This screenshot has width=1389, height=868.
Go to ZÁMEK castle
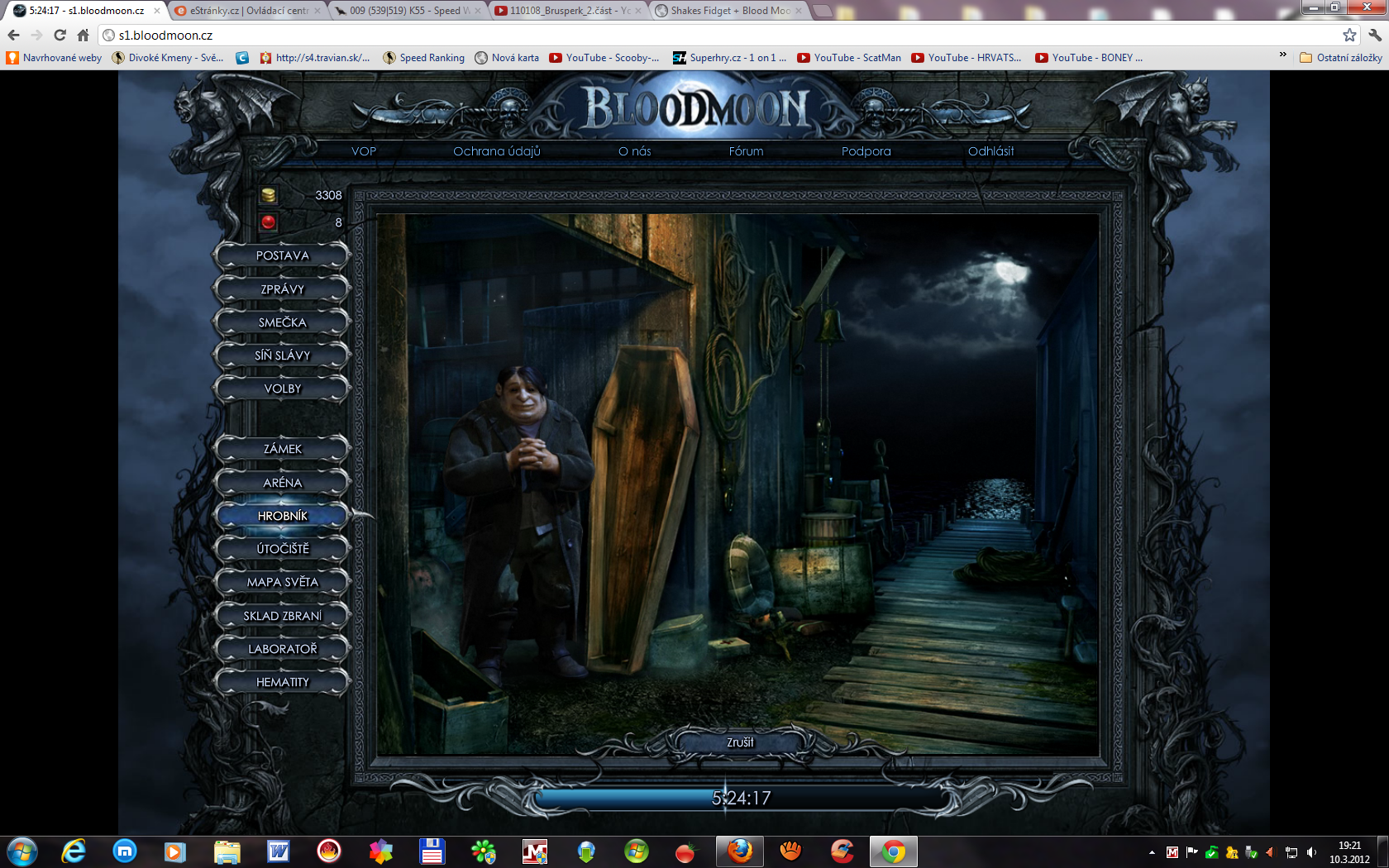click(x=282, y=449)
